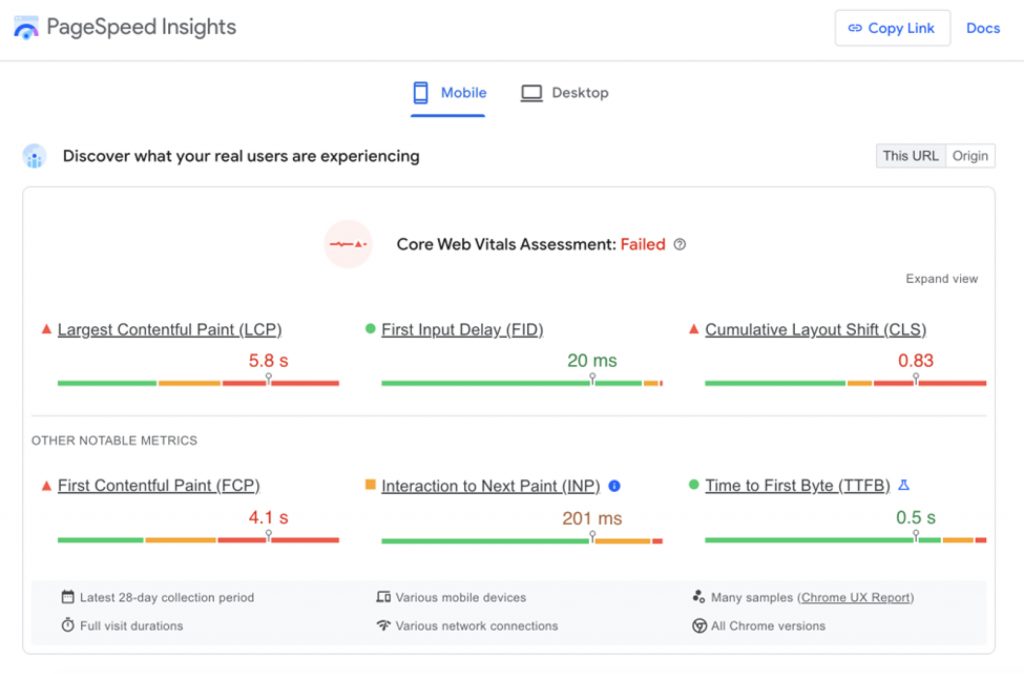Click the CLS distribution bar
The height and width of the screenshot is (674, 1024).
click(x=846, y=383)
